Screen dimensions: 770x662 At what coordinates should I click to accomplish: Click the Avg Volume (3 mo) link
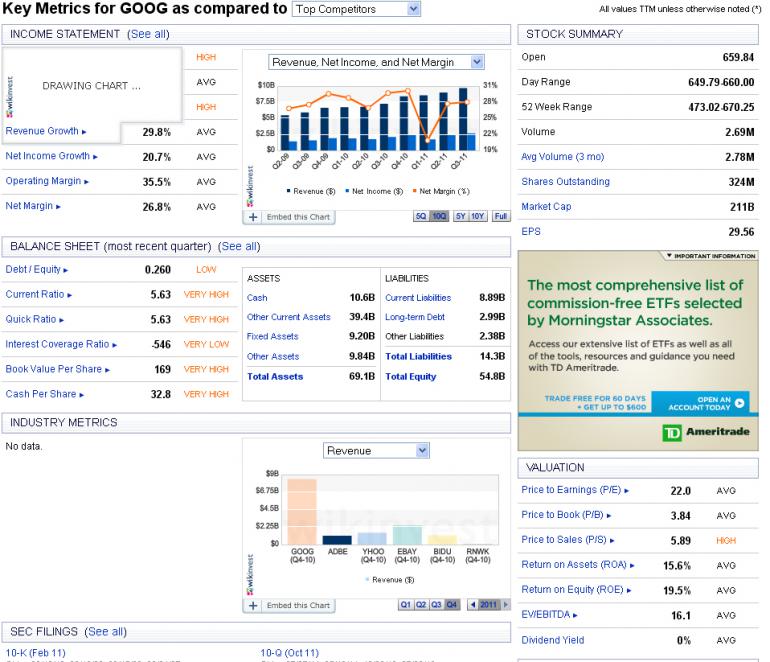pyautogui.click(x=563, y=157)
